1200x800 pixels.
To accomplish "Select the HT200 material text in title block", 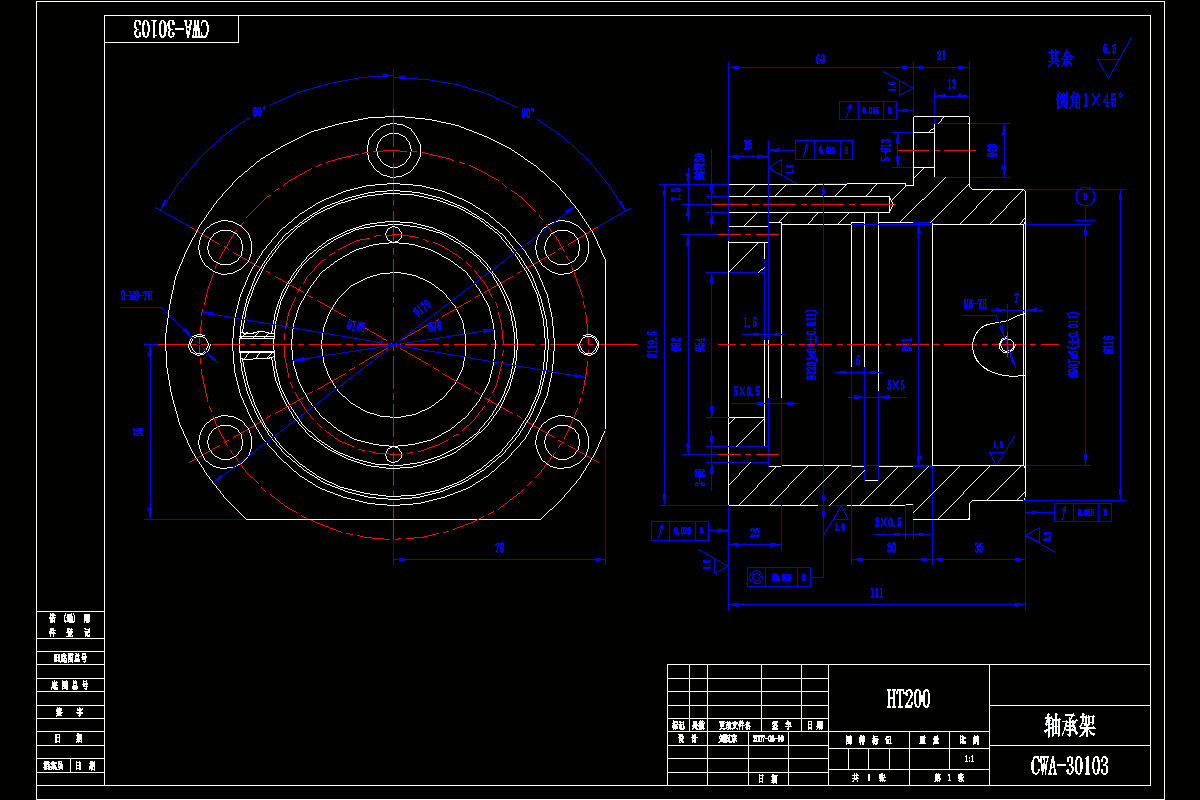I will tap(908, 699).
